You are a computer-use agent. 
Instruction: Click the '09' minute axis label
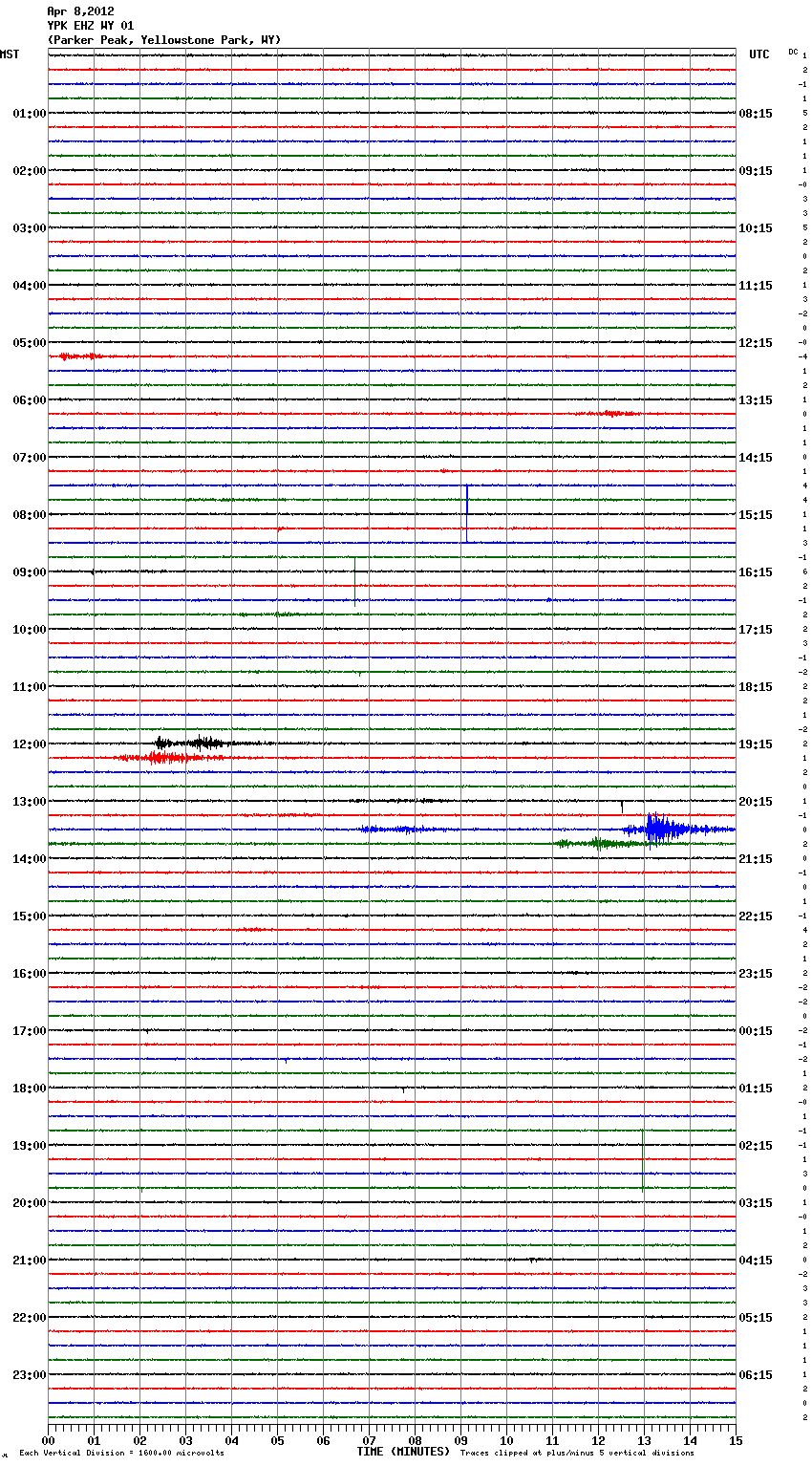460,1440
